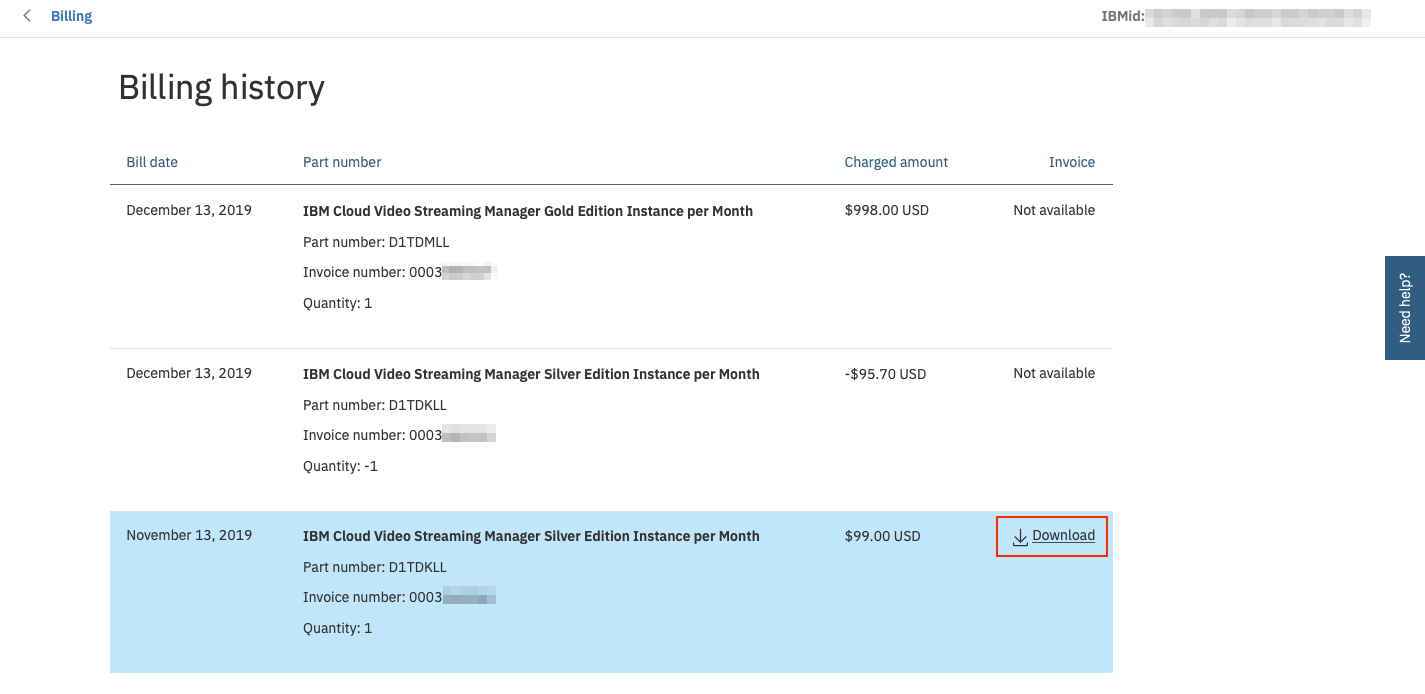Open the Need help? side tab
This screenshot has width=1425, height=694.
point(1405,308)
